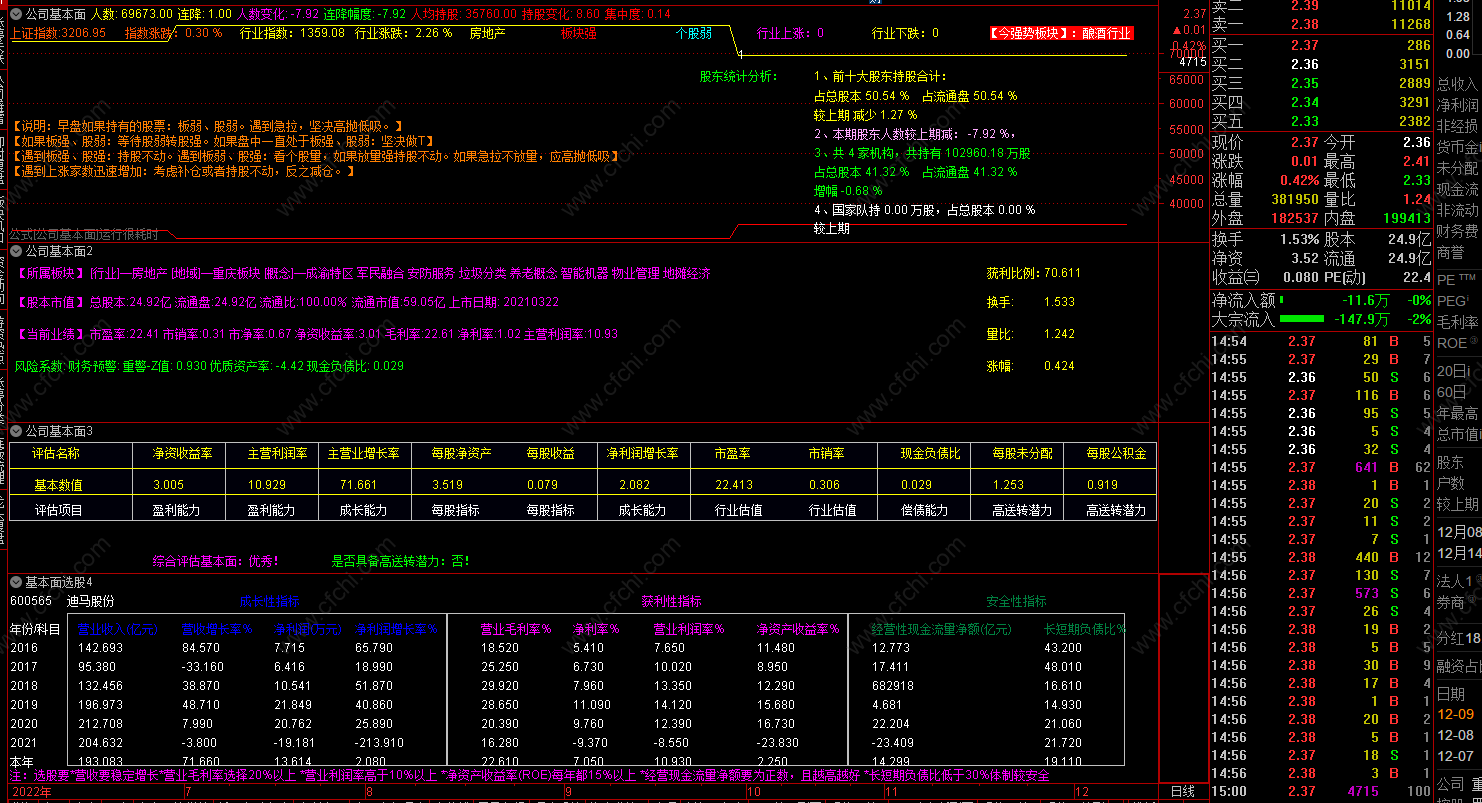
Task: Click the 综合评估基本面 优秀 text
Action: tap(216, 561)
